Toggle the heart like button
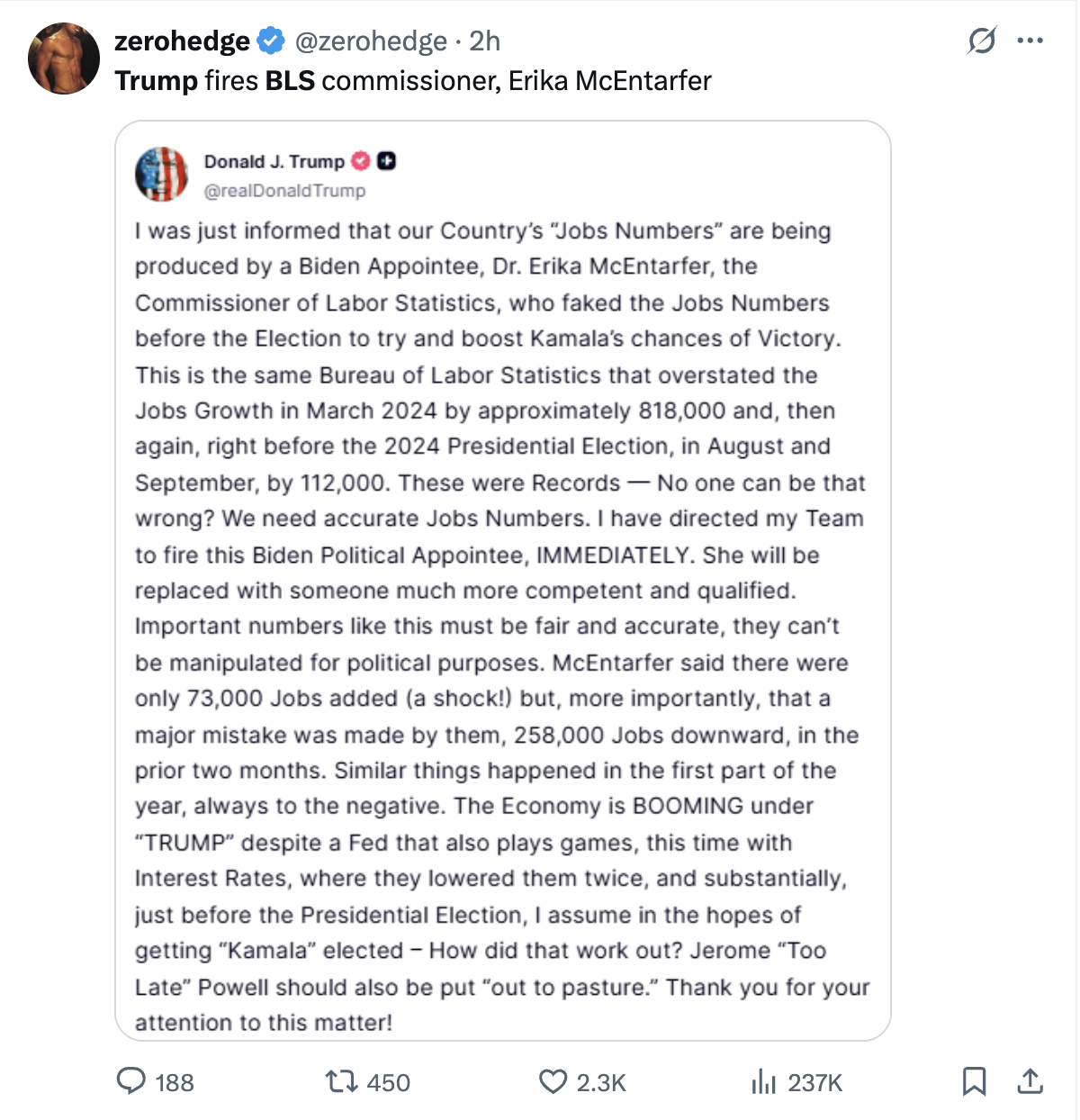This screenshot has height=1120, width=1080. [x=553, y=1080]
